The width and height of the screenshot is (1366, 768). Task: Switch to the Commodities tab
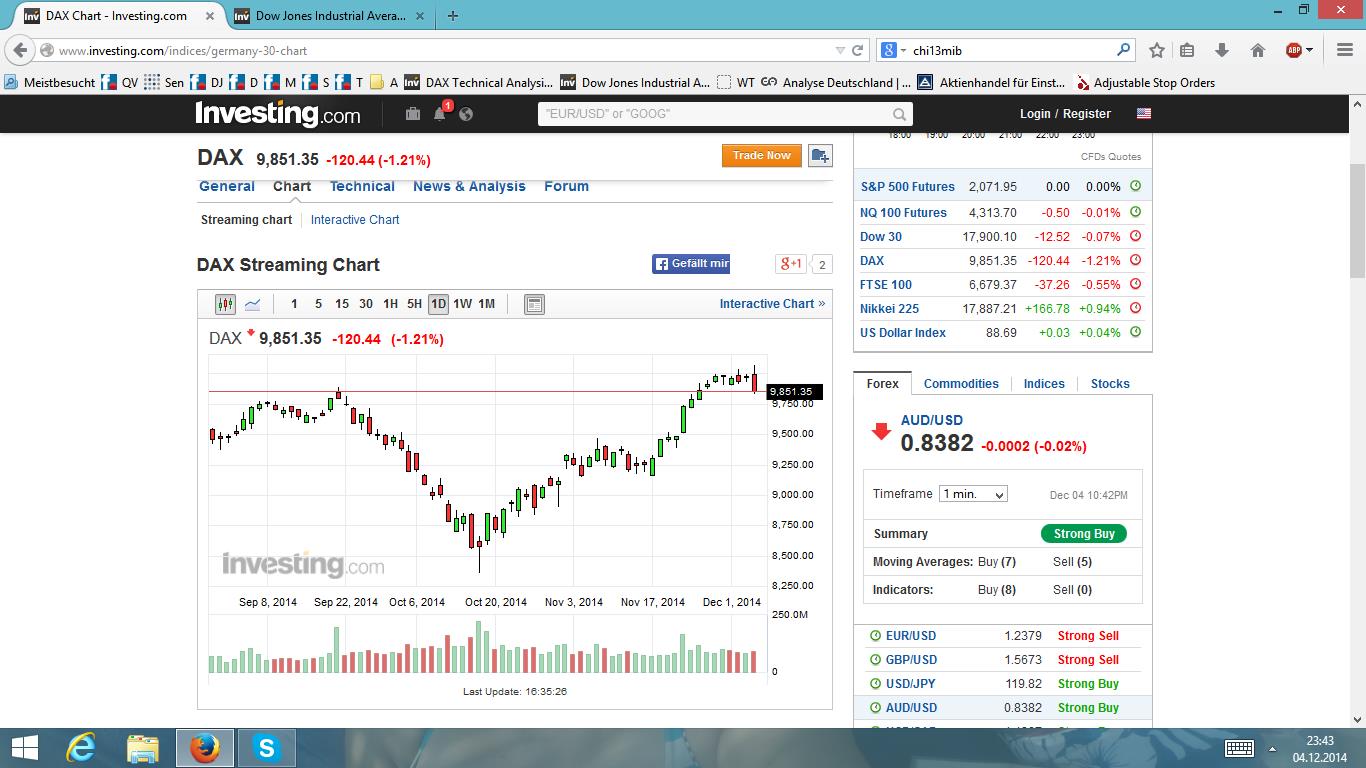(x=960, y=383)
